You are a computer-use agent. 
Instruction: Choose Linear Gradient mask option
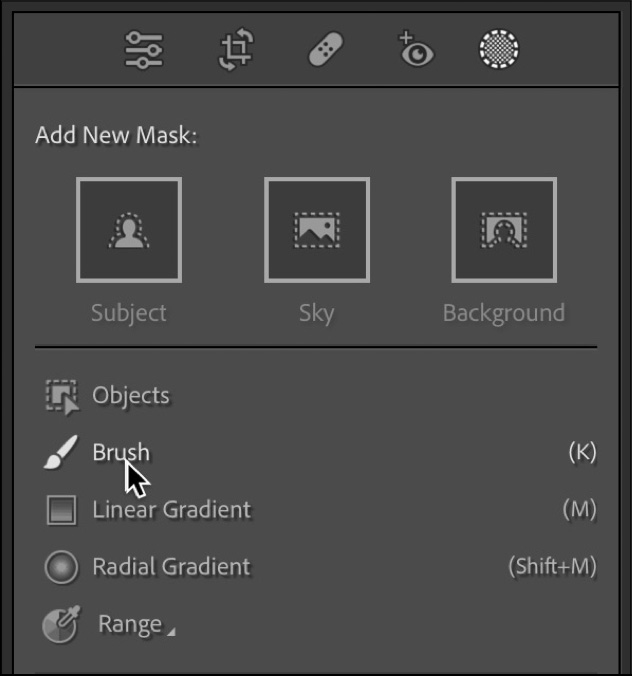point(171,510)
